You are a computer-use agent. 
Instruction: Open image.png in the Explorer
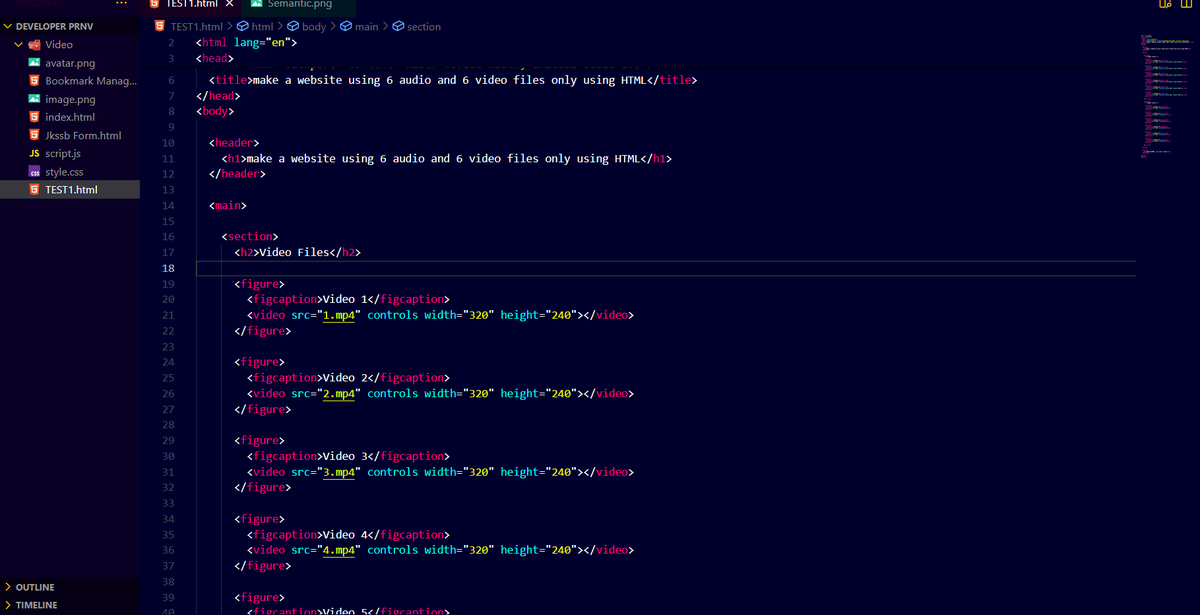click(x=70, y=99)
